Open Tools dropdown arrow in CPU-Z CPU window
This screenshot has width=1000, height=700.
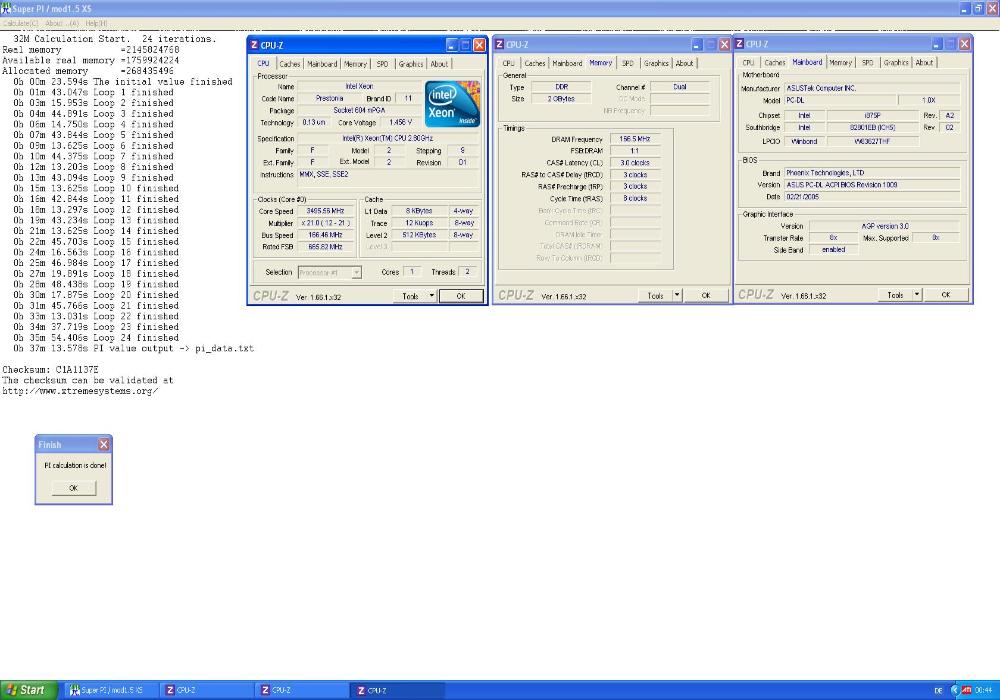tap(432, 296)
